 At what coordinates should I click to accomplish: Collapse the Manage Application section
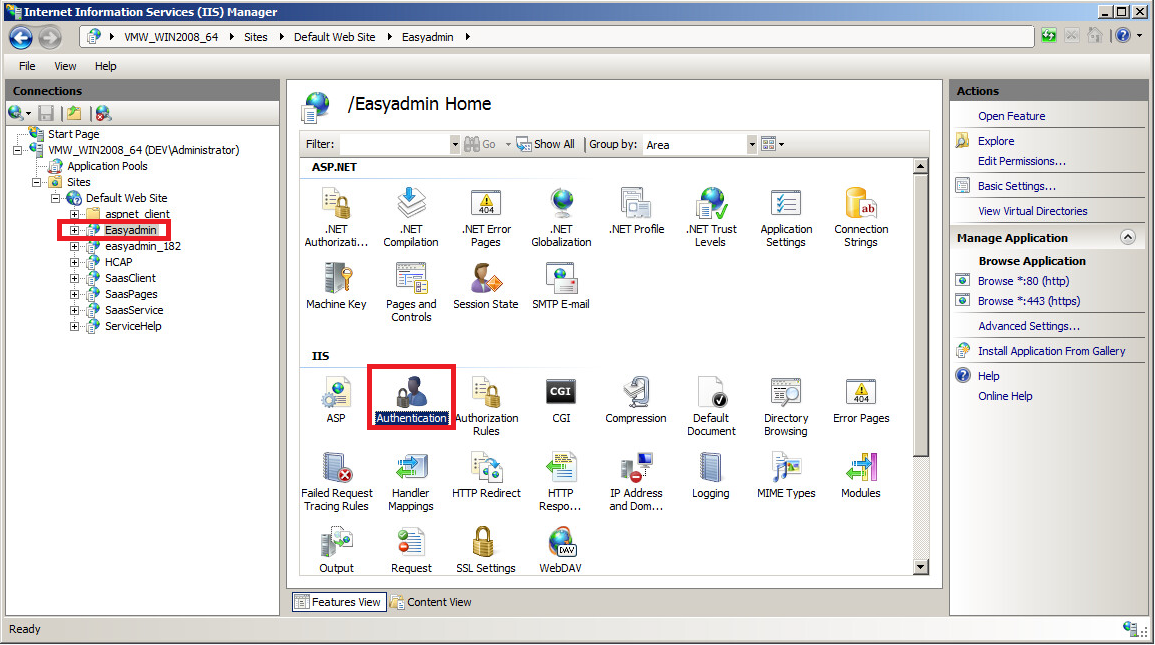tap(1127, 238)
